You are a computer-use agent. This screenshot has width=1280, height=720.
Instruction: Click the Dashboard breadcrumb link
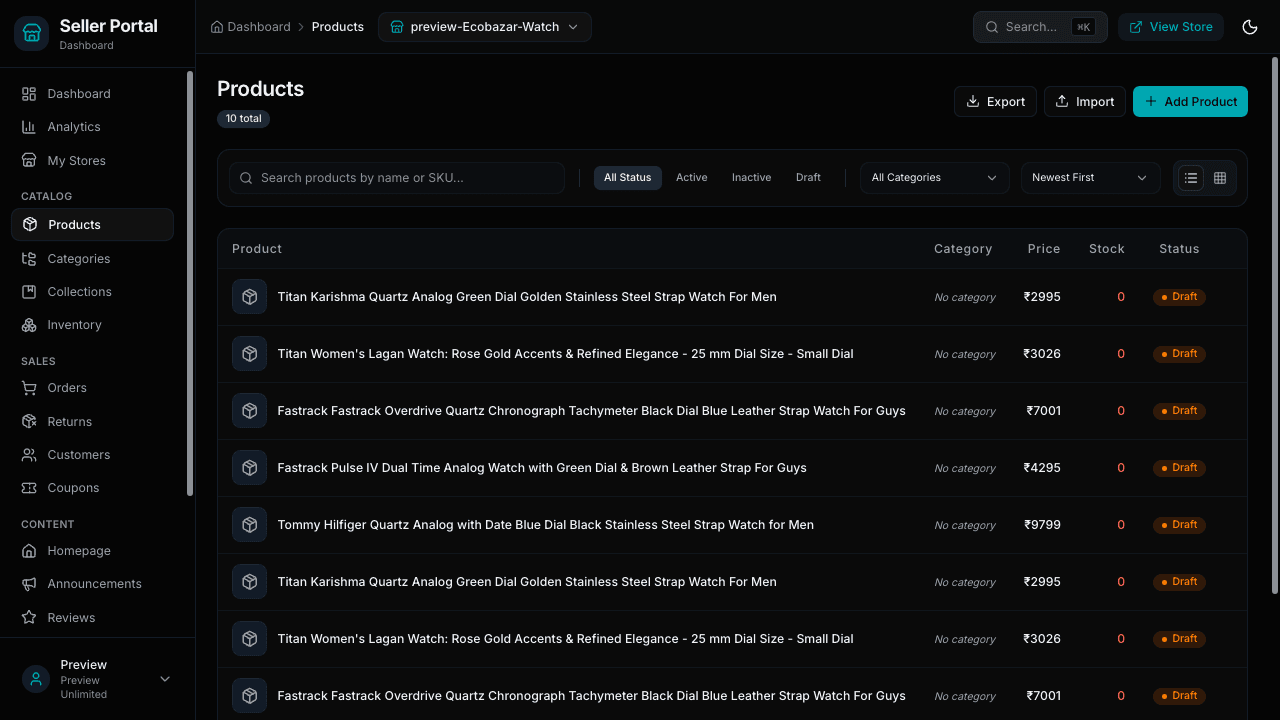(251, 27)
